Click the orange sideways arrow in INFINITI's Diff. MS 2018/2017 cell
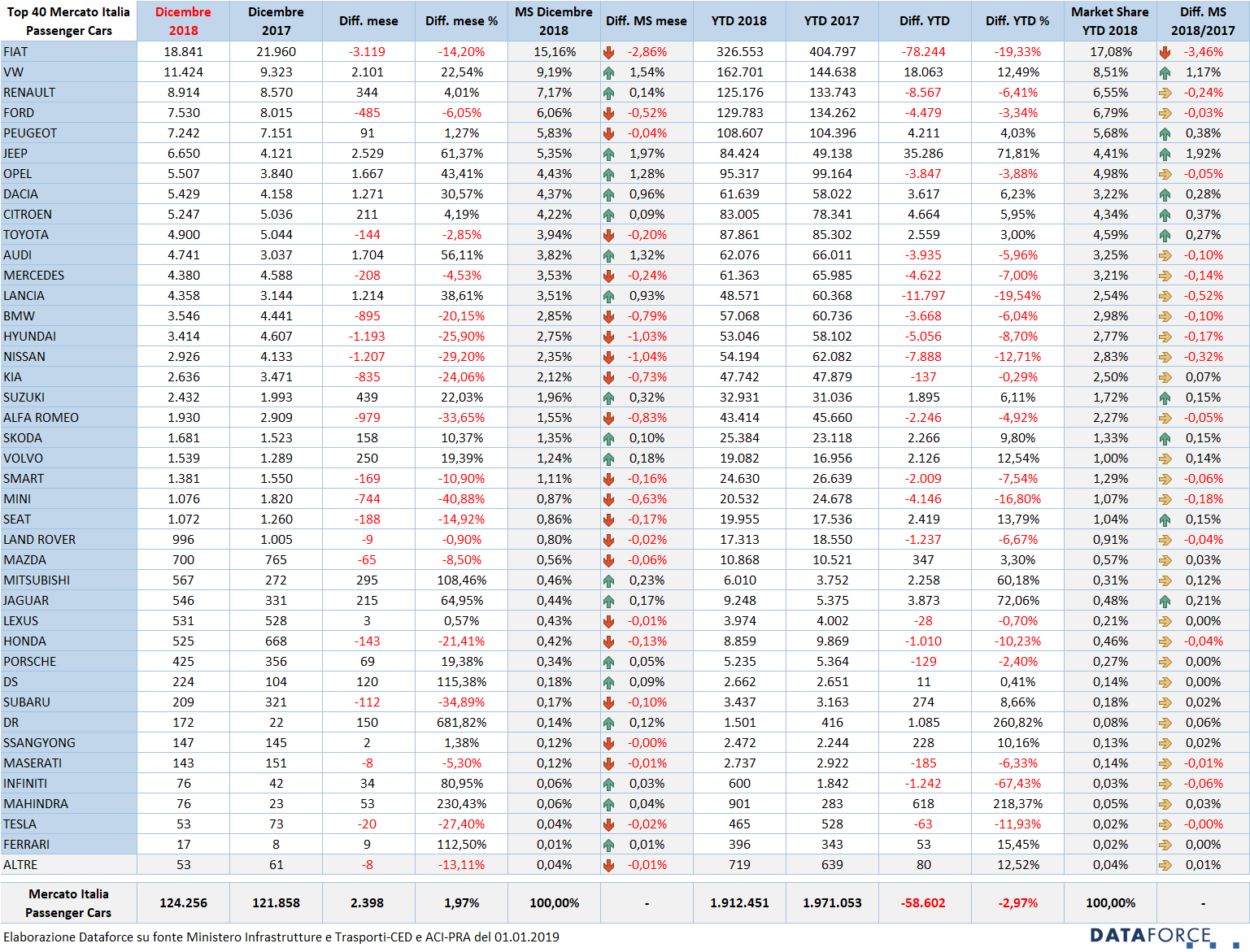 tap(1165, 784)
